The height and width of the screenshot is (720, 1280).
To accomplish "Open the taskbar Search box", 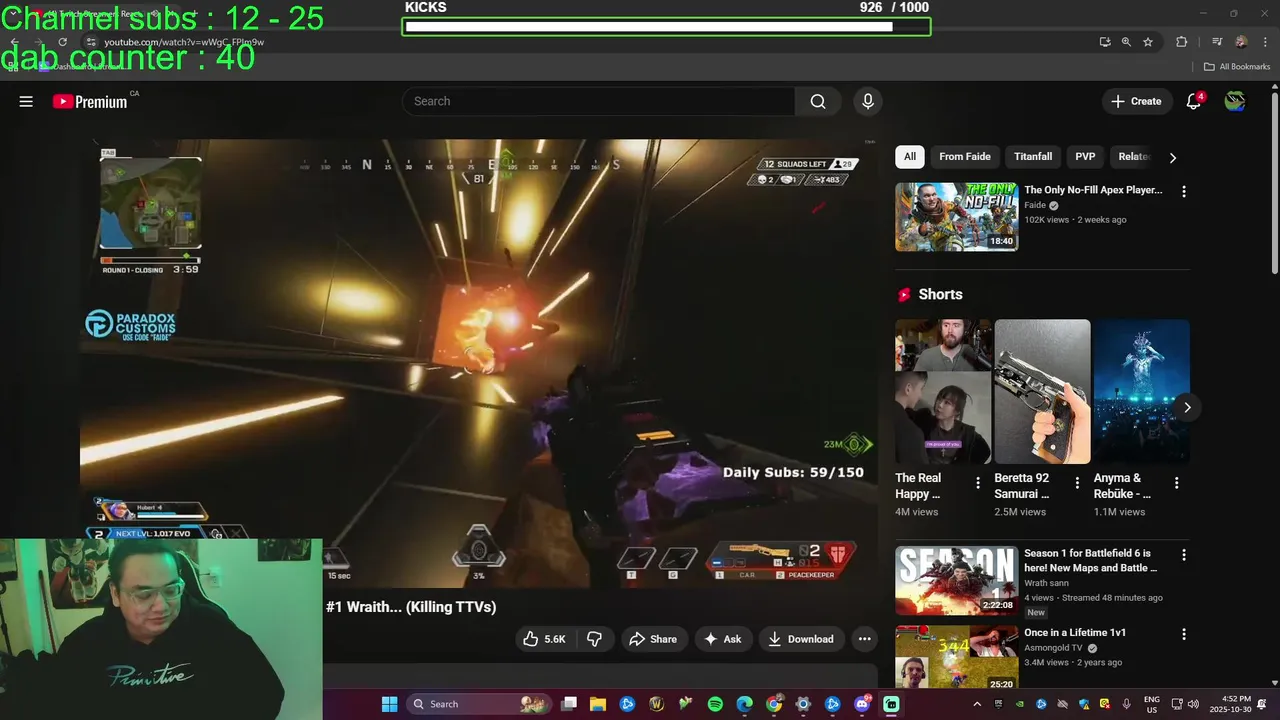I will [x=479, y=704].
